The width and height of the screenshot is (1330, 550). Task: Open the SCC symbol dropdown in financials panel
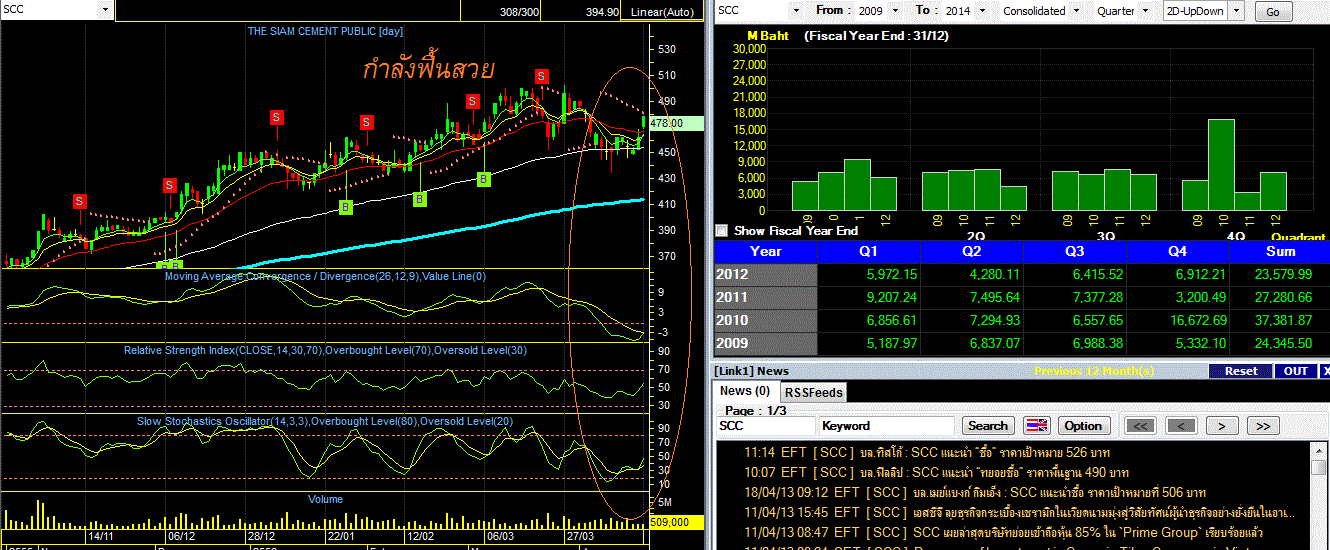tap(796, 10)
